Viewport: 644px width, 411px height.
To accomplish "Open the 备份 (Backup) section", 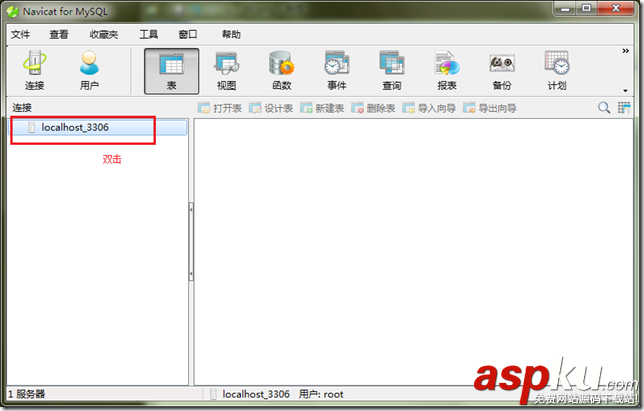I will pyautogui.click(x=501, y=71).
